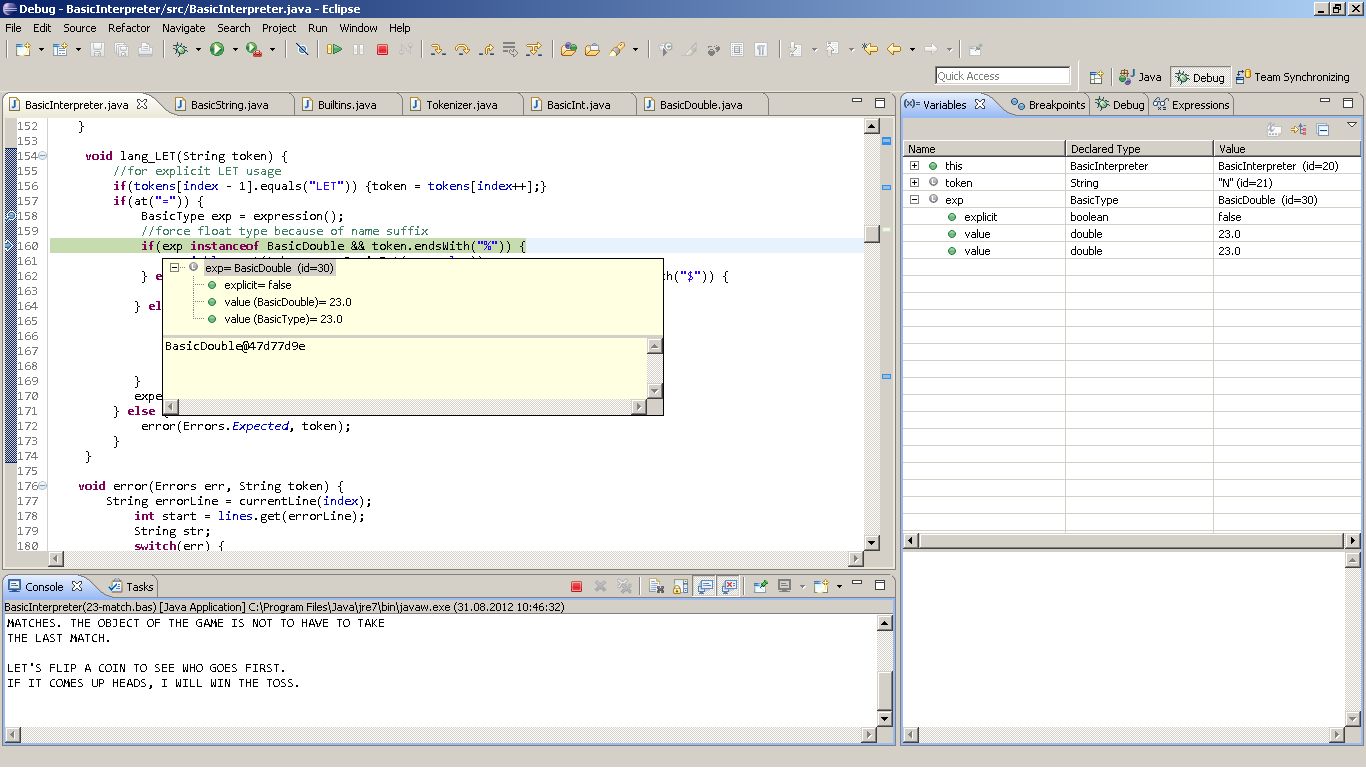Open the Open Console dropdown arrow
The width and height of the screenshot is (1366, 768).
tap(839, 587)
